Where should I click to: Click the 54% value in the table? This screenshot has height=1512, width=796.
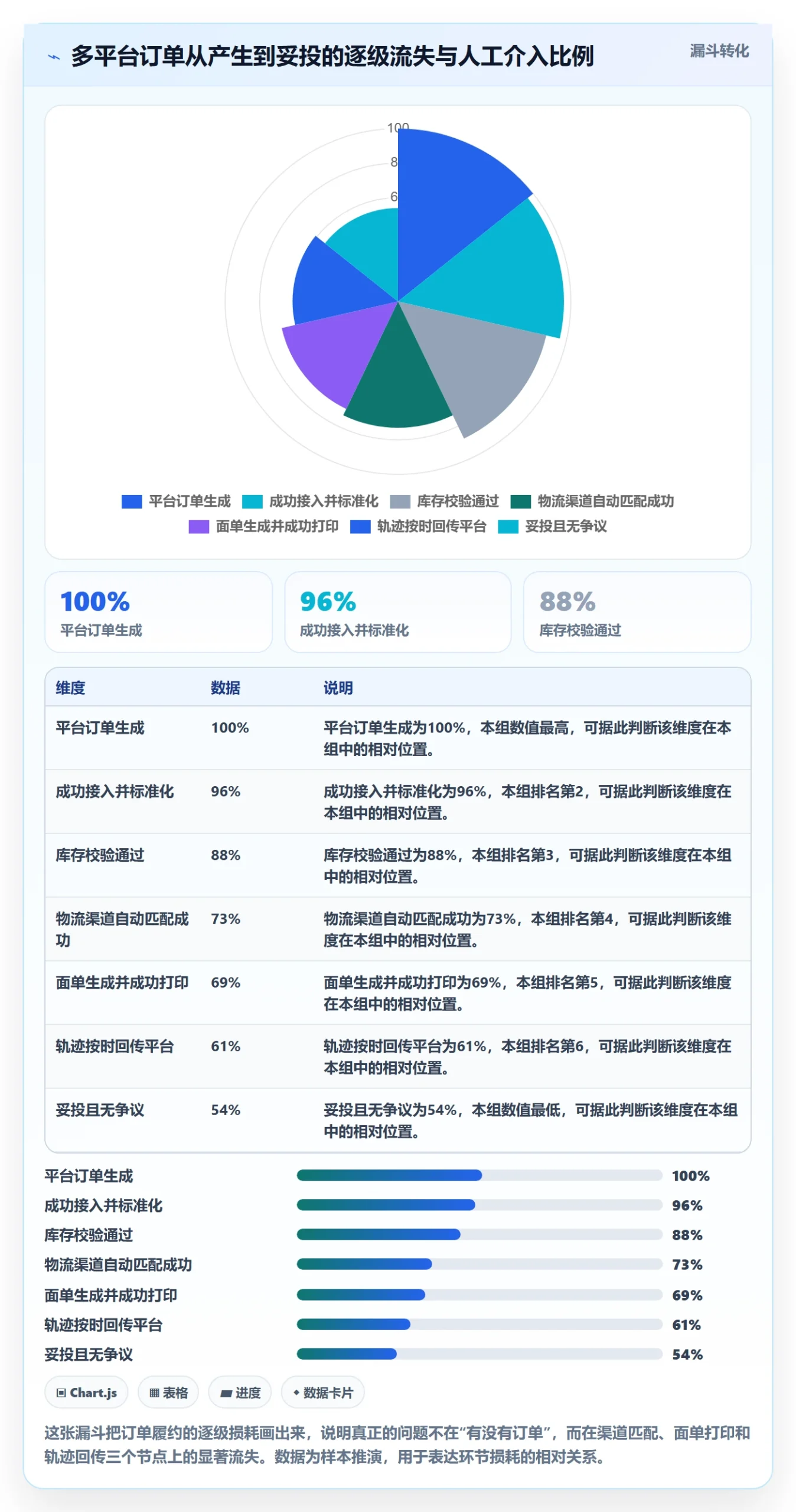click(226, 1110)
